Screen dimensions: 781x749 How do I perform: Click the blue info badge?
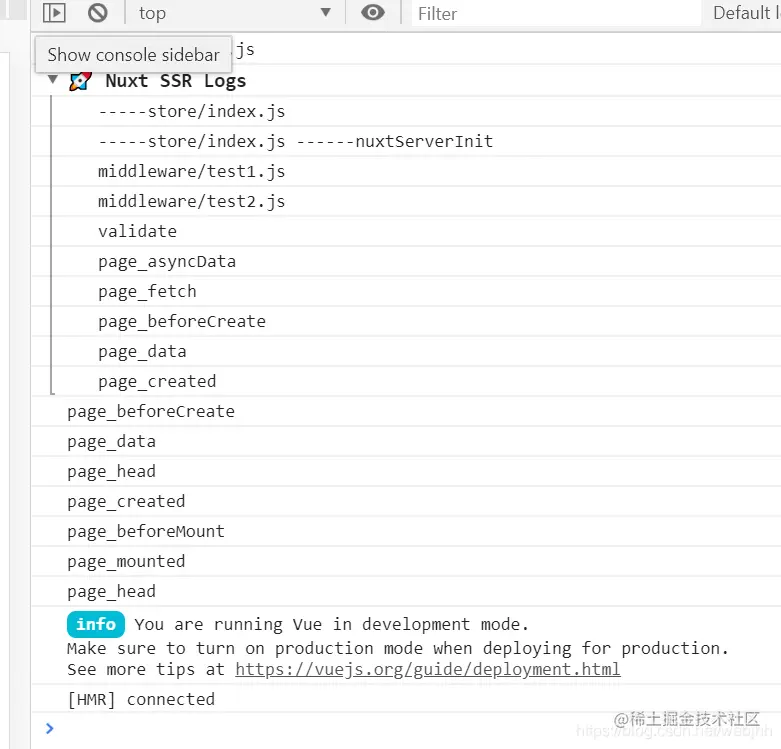click(96, 624)
